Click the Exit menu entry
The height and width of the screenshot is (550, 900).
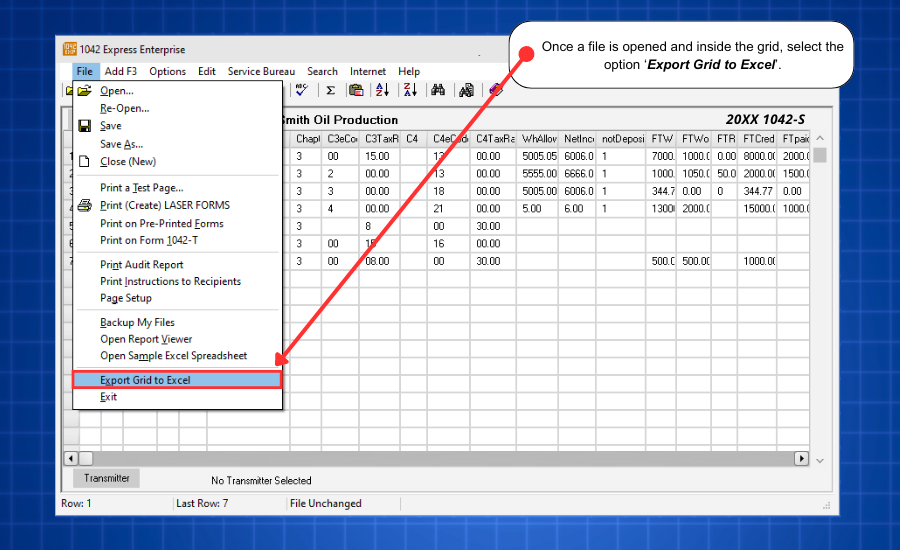pos(108,397)
